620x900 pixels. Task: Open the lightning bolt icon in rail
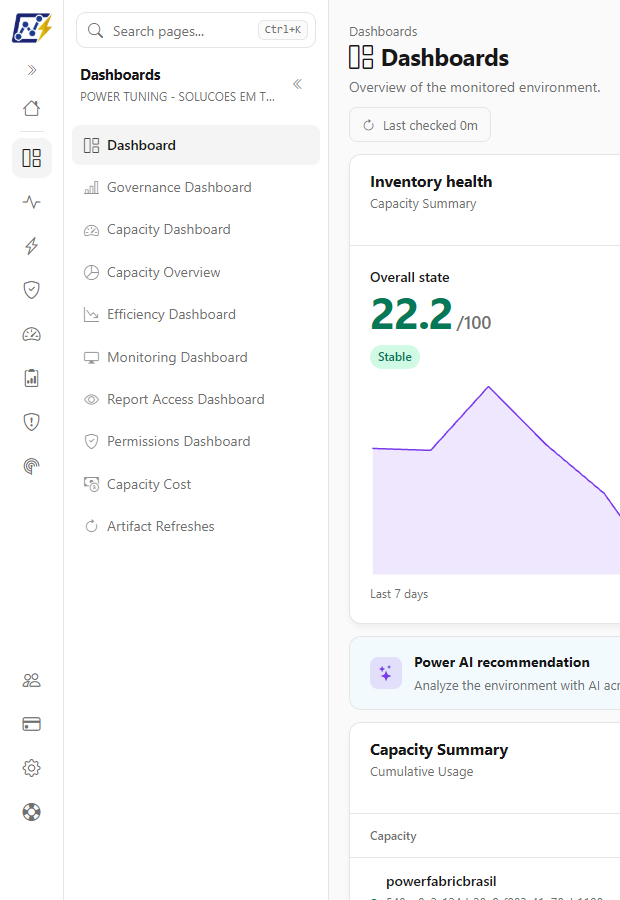click(32, 246)
